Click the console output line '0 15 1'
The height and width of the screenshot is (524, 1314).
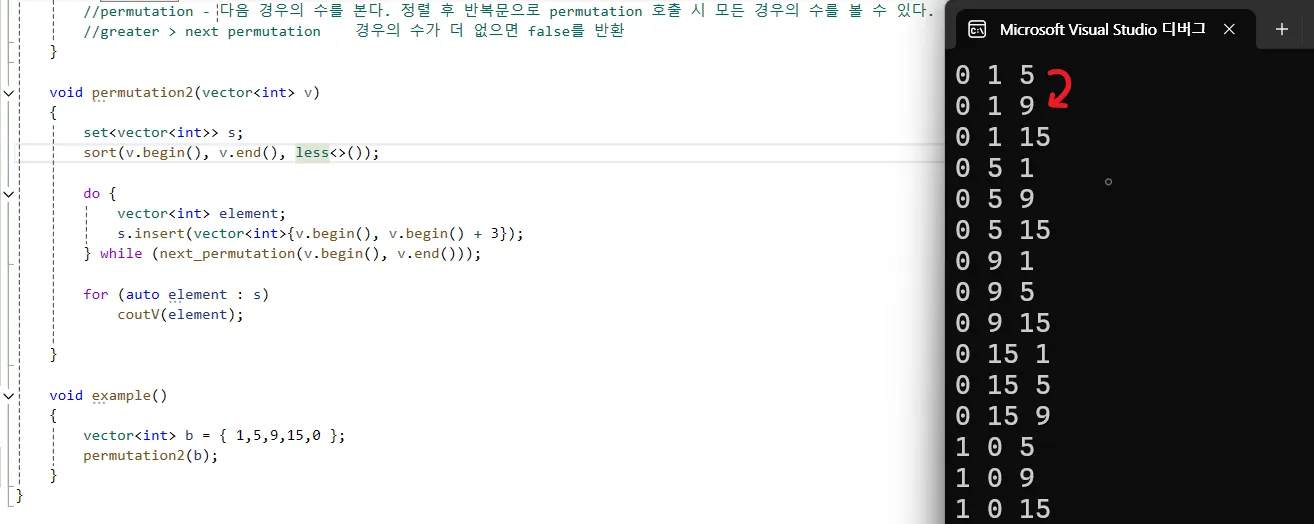point(1003,354)
